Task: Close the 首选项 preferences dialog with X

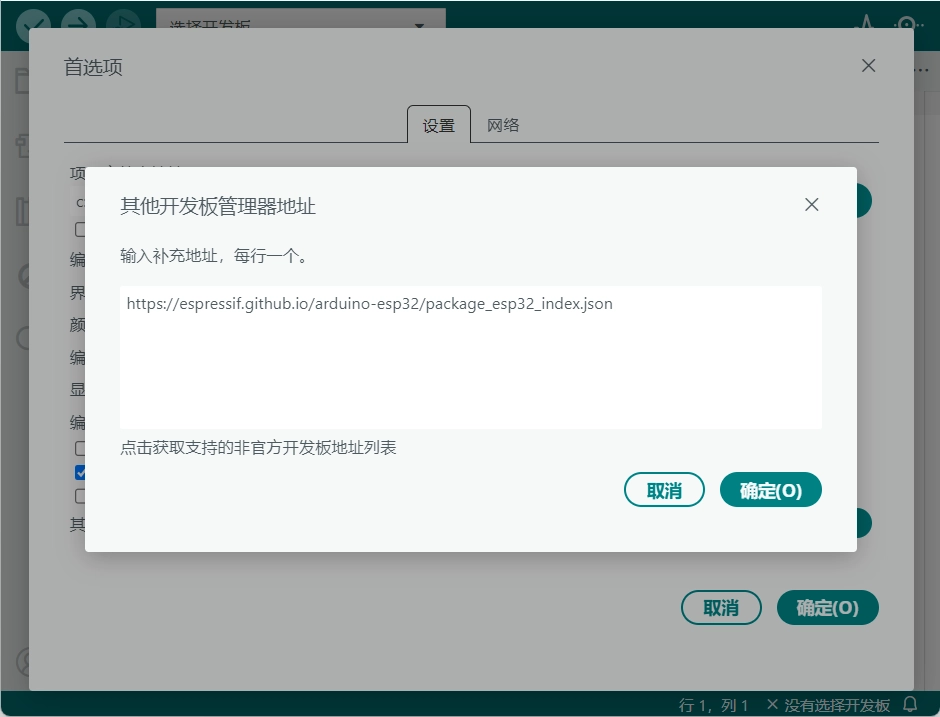Action: point(868,66)
